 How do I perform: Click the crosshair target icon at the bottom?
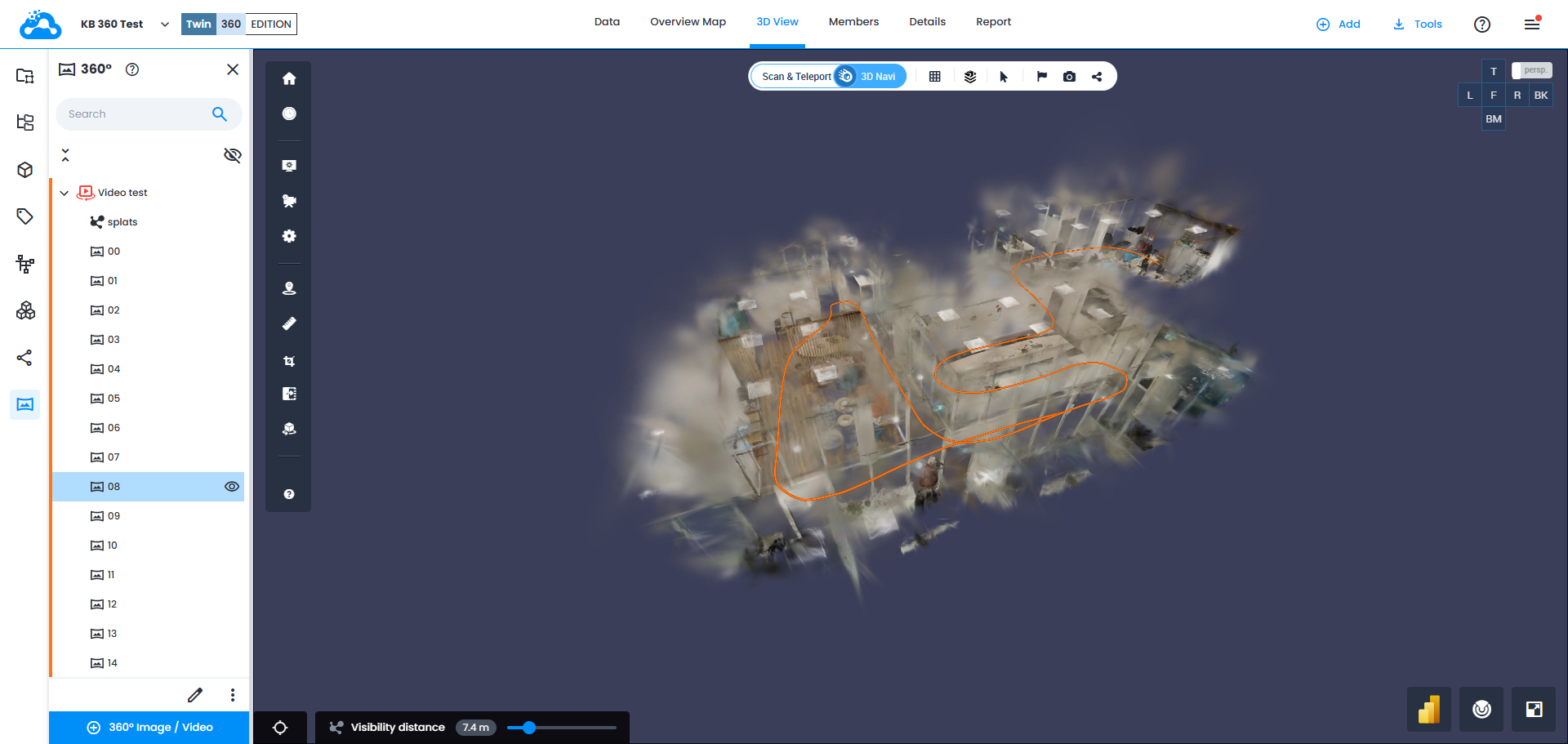[280, 728]
